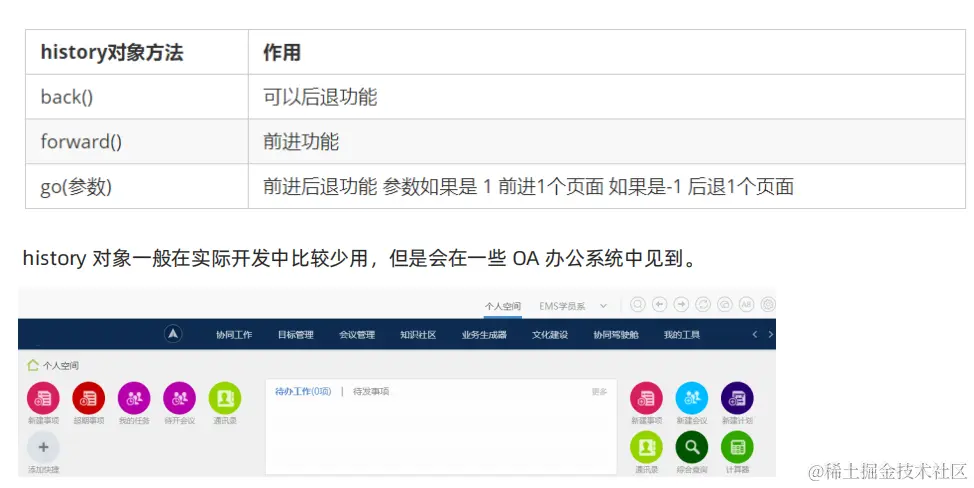Open the settings gear icon in the OA toolbar
This screenshot has height=488, width=974.
point(768,304)
